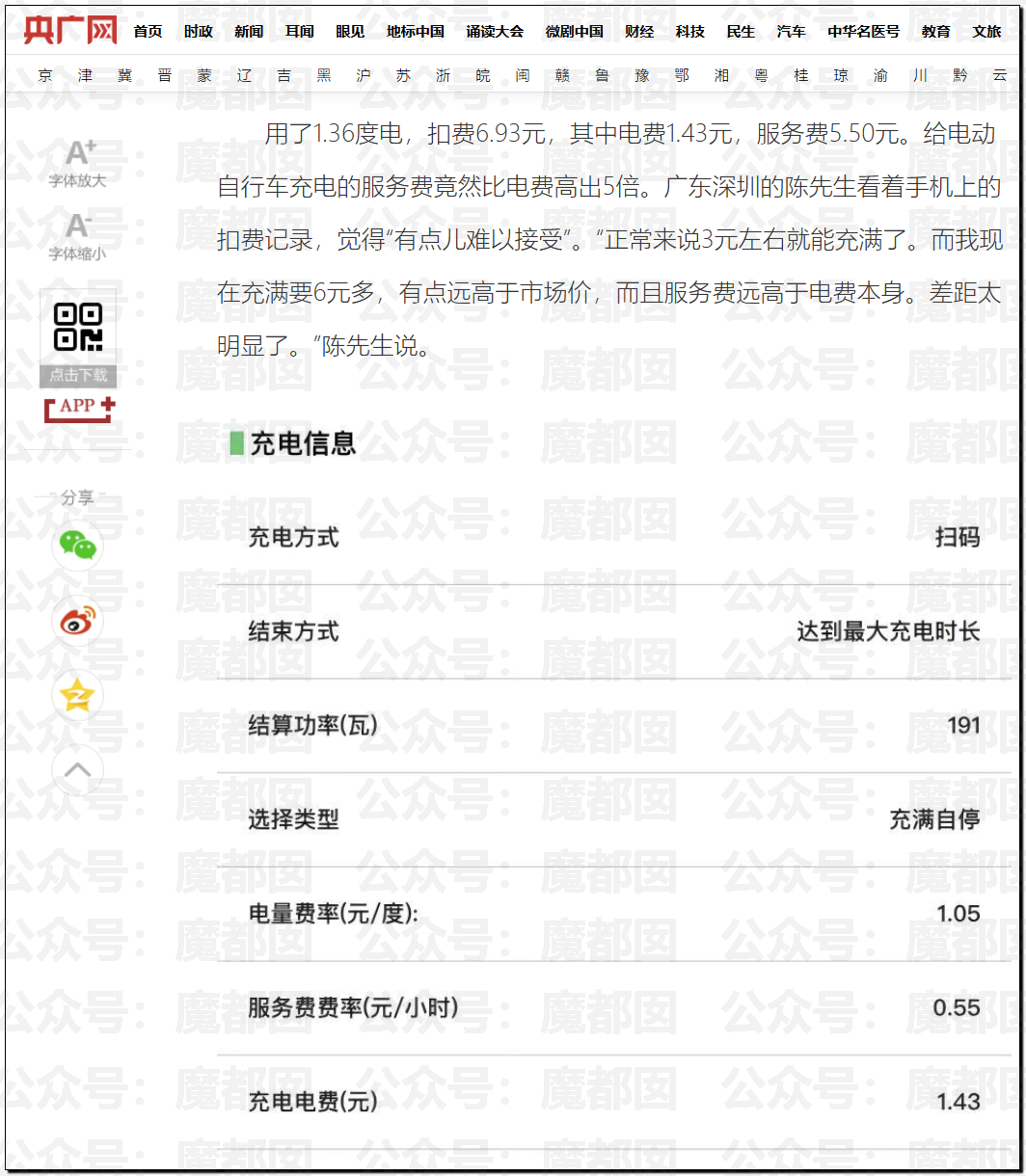This screenshot has height=1176, width=1026.
Task: Open 教育 navigation link
Action: tap(935, 32)
